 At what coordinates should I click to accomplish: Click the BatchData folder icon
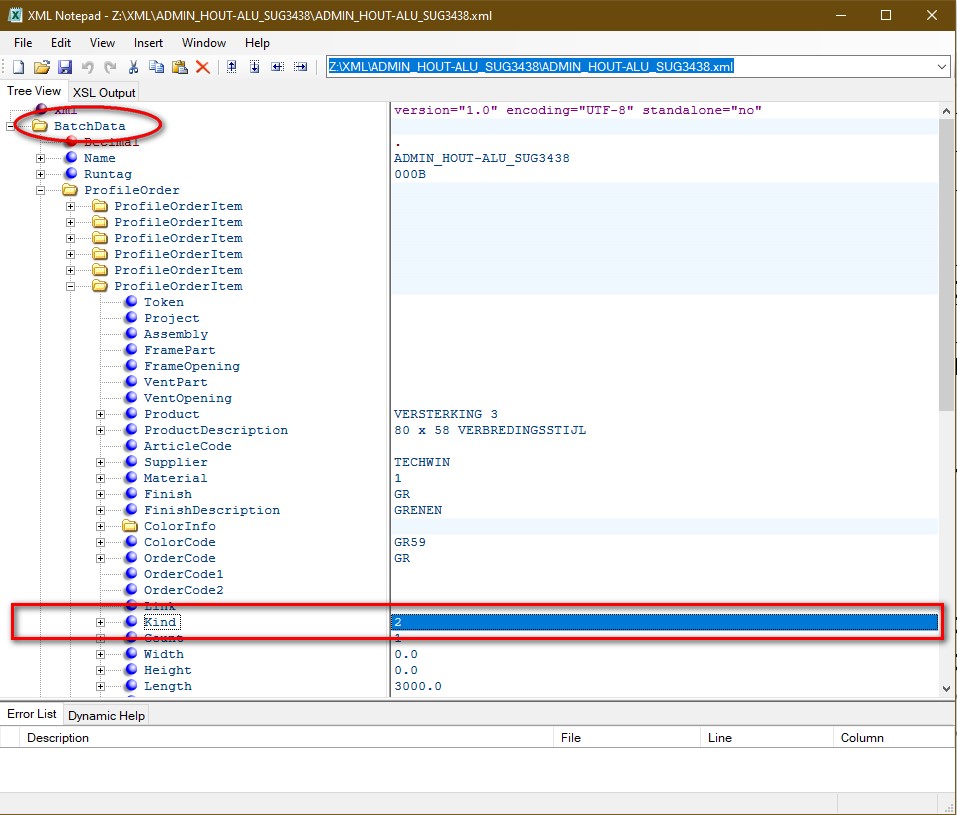pyautogui.click(x=40, y=126)
